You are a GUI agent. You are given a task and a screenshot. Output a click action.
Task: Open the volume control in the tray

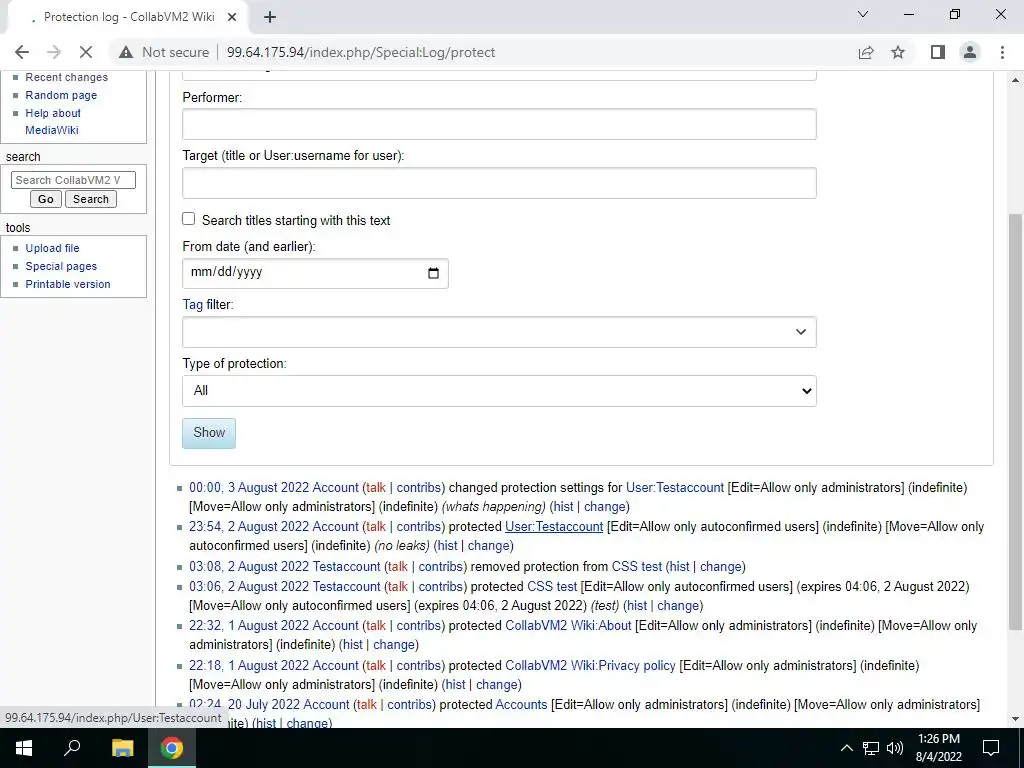click(895, 748)
